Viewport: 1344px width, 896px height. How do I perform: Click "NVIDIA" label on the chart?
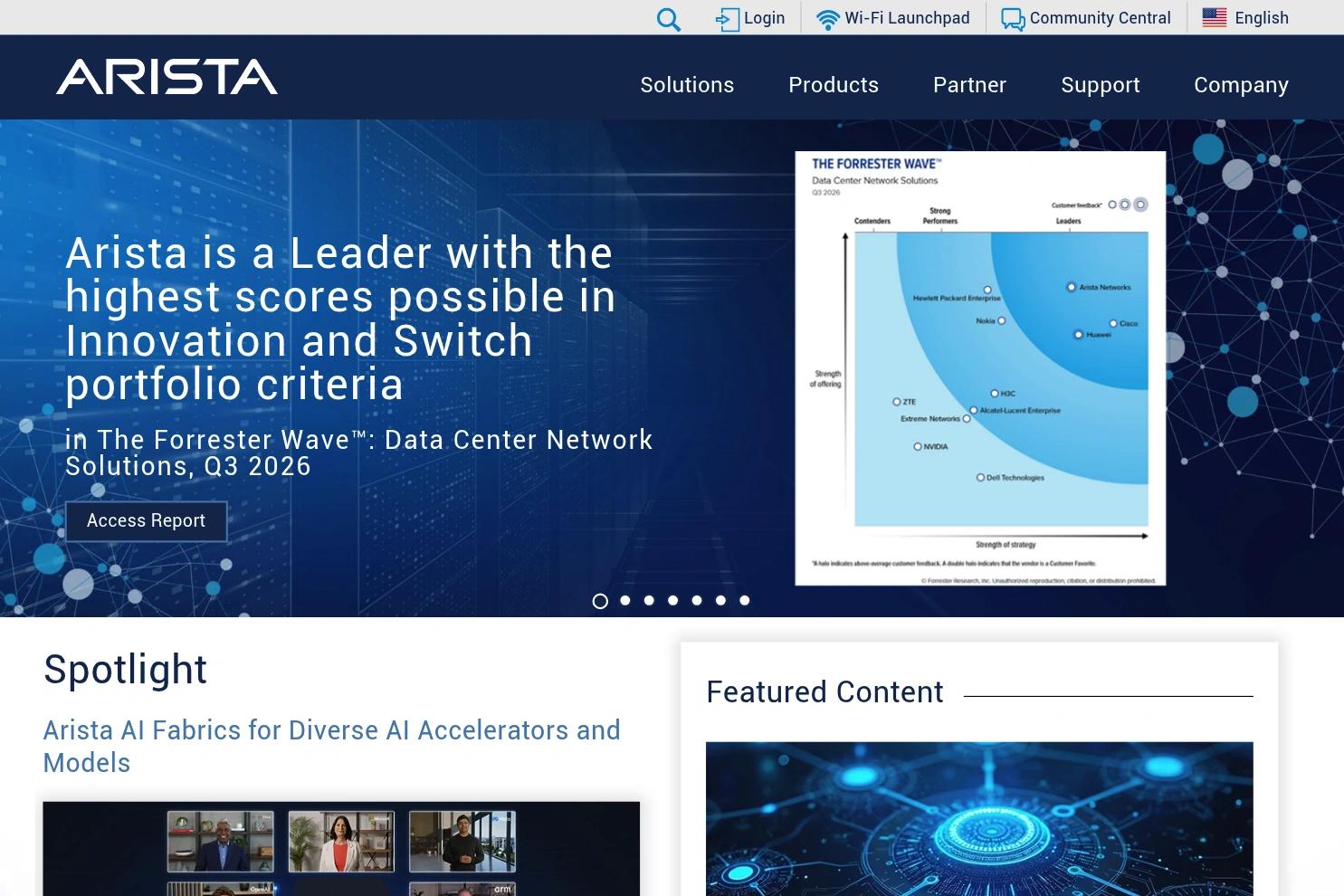pyautogui.click(x=936, y=447)
